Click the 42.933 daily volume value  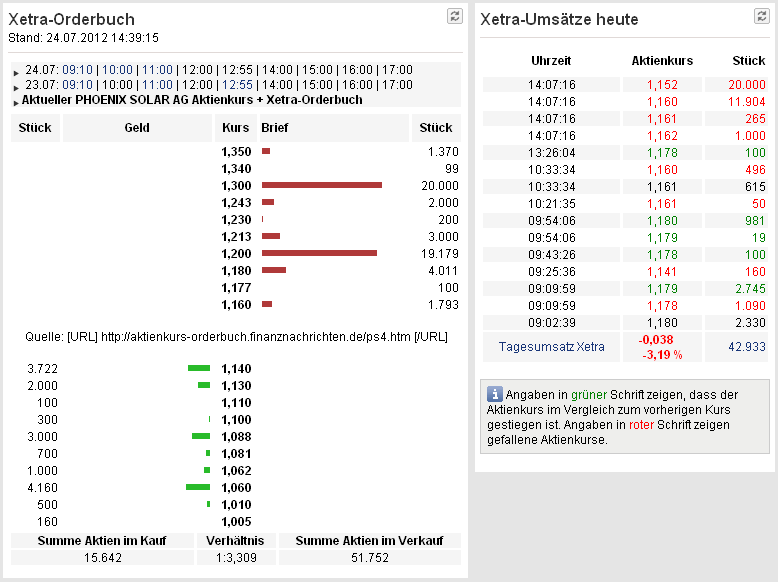pos(747,346)
